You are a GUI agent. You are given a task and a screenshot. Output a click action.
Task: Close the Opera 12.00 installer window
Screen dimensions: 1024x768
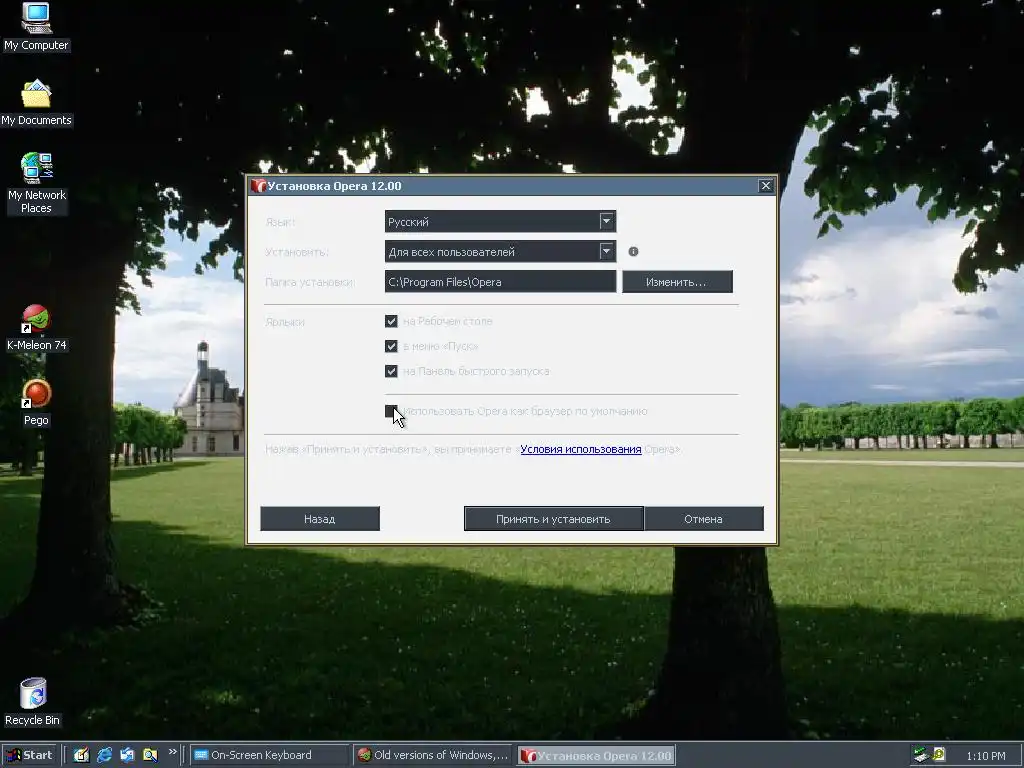(x=766, y=186)
